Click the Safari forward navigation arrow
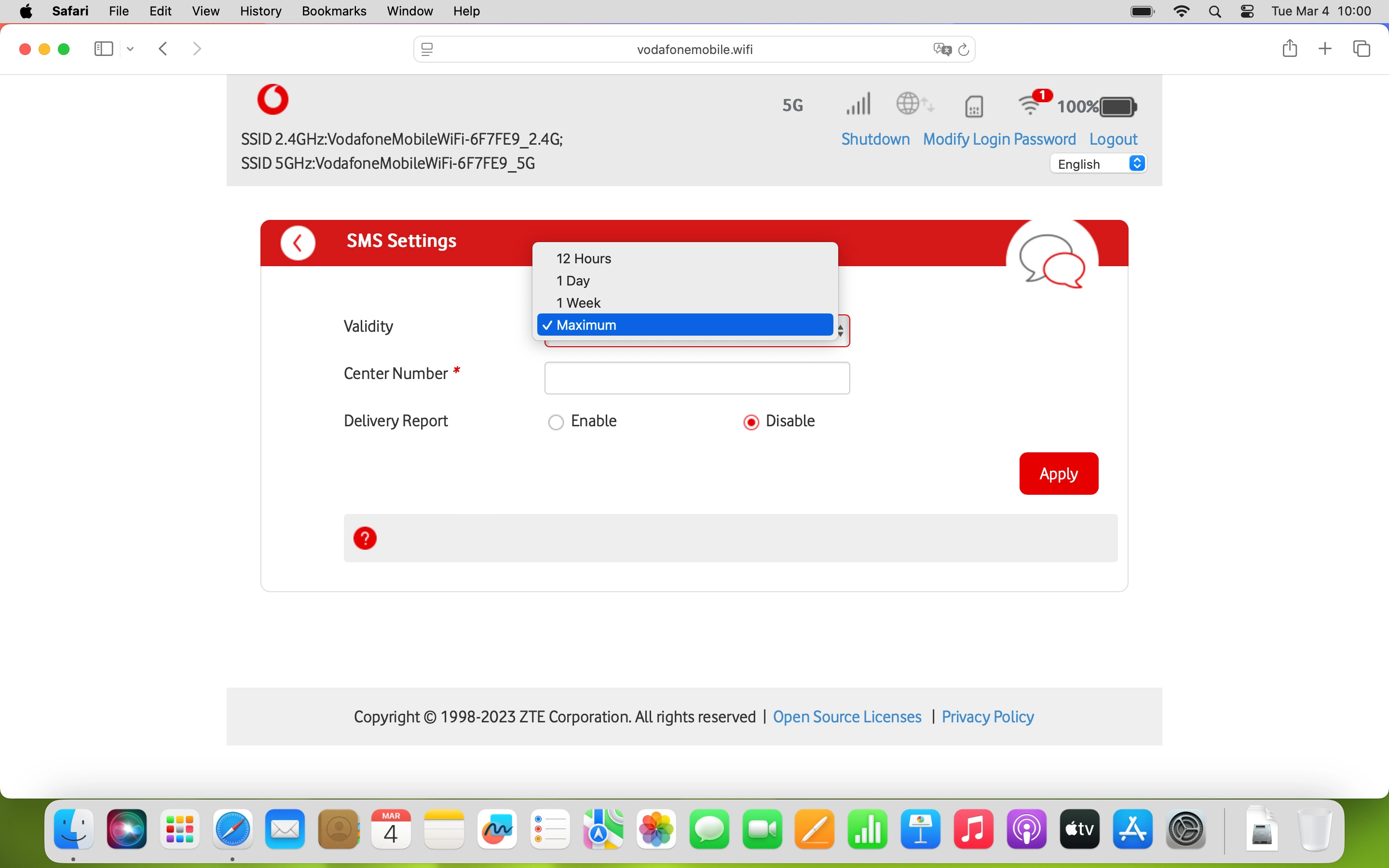This screenshot has width=1389, height=868. click(197, 49)
